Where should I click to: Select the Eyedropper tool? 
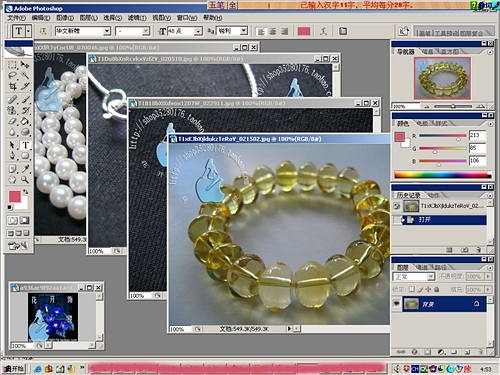tap(25, 169)
